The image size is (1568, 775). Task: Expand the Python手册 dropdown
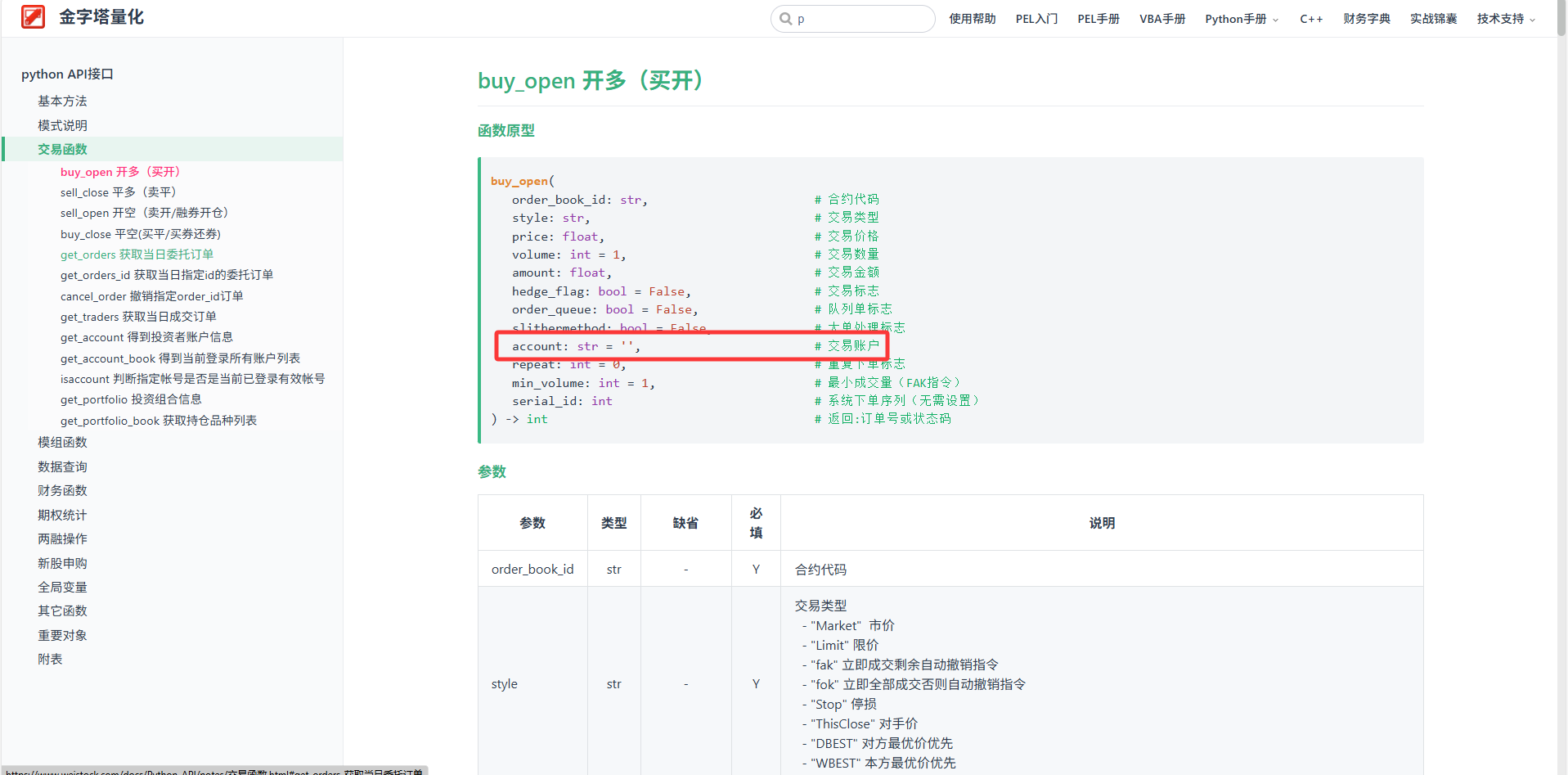click(x=1241, y=19)
